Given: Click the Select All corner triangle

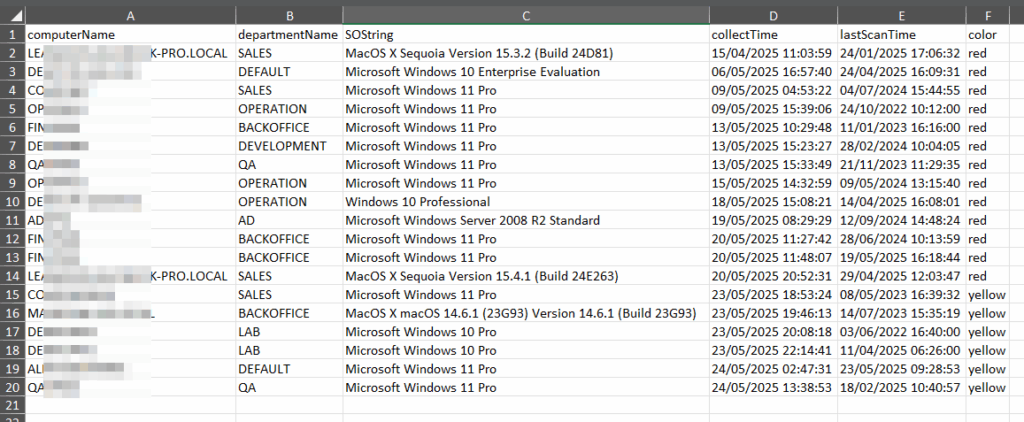Looking at the screenshot, I should pyautogui.click(x=12, y=14).
